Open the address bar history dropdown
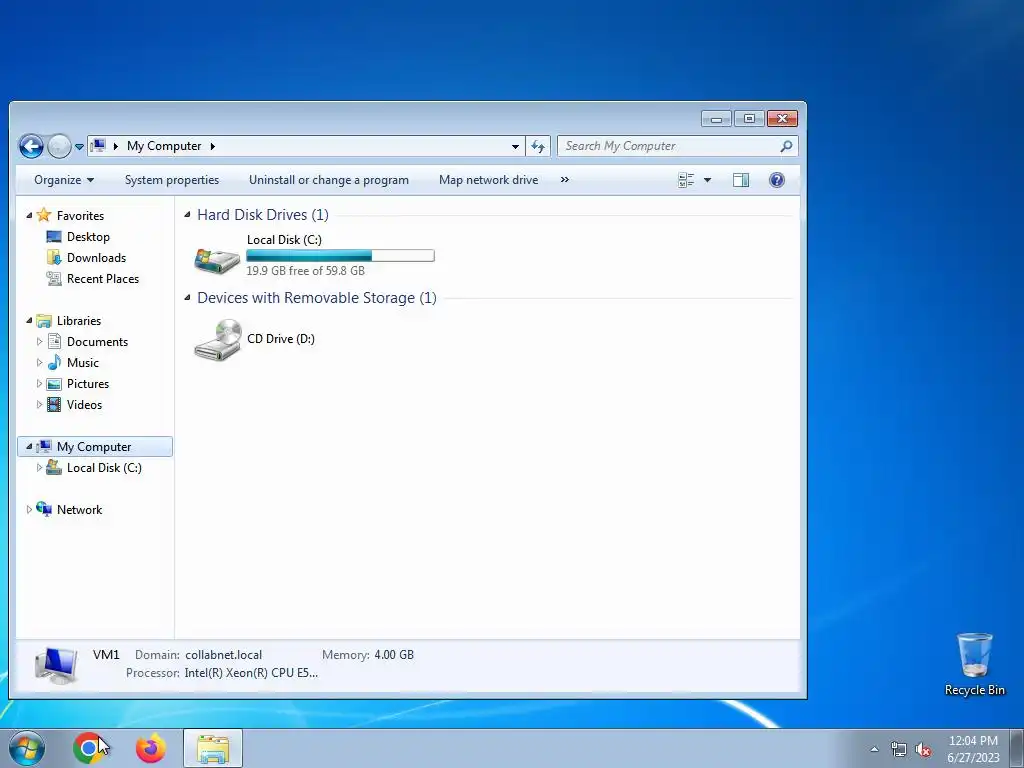1024x768 pixels. pos(515,146)
